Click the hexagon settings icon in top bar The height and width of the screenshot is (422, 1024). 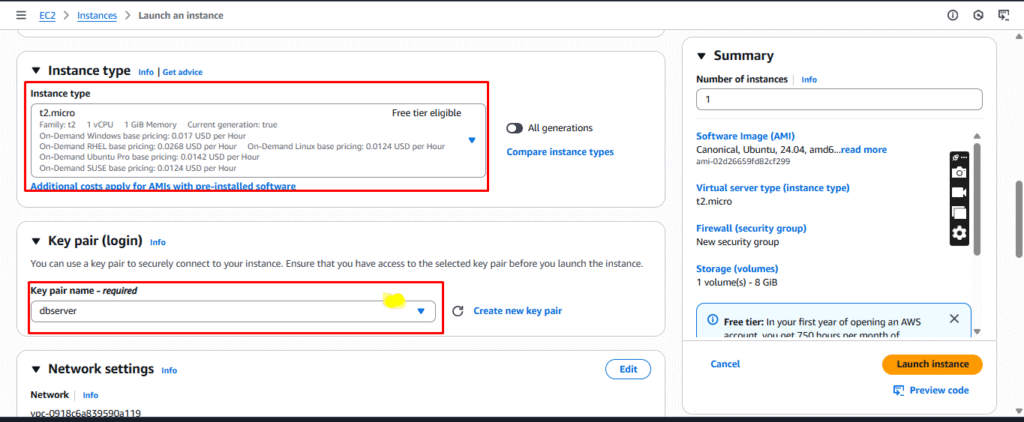pyautogui.click(x=978, y=15)
